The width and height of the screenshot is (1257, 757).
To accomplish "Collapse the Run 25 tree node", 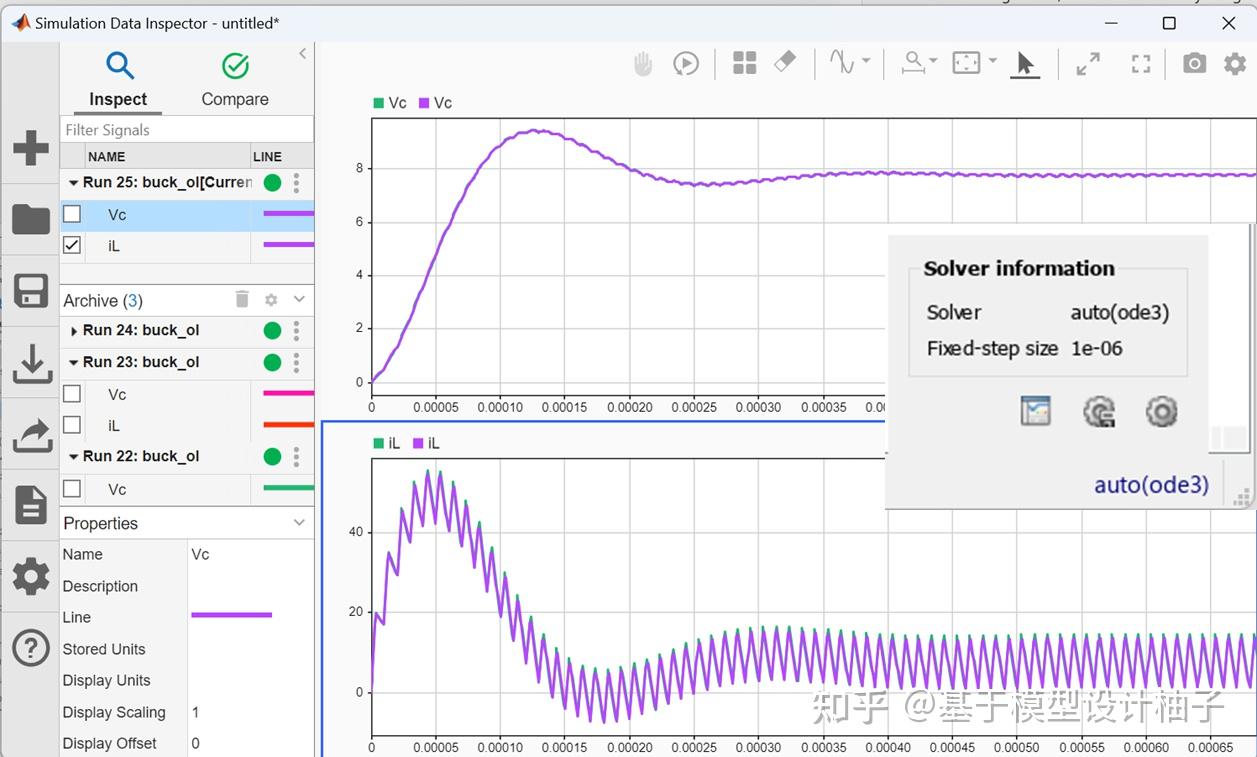I will pyautogui.click(x=74, y=183).
